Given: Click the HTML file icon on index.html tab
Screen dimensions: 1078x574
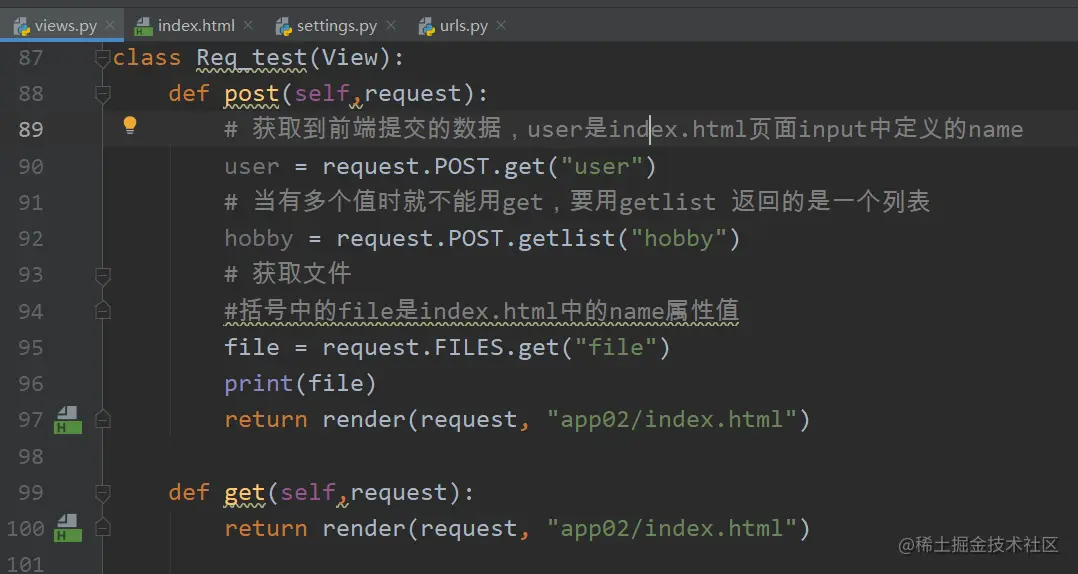Looking at the screenshot, I should click(x=143, y=26).
